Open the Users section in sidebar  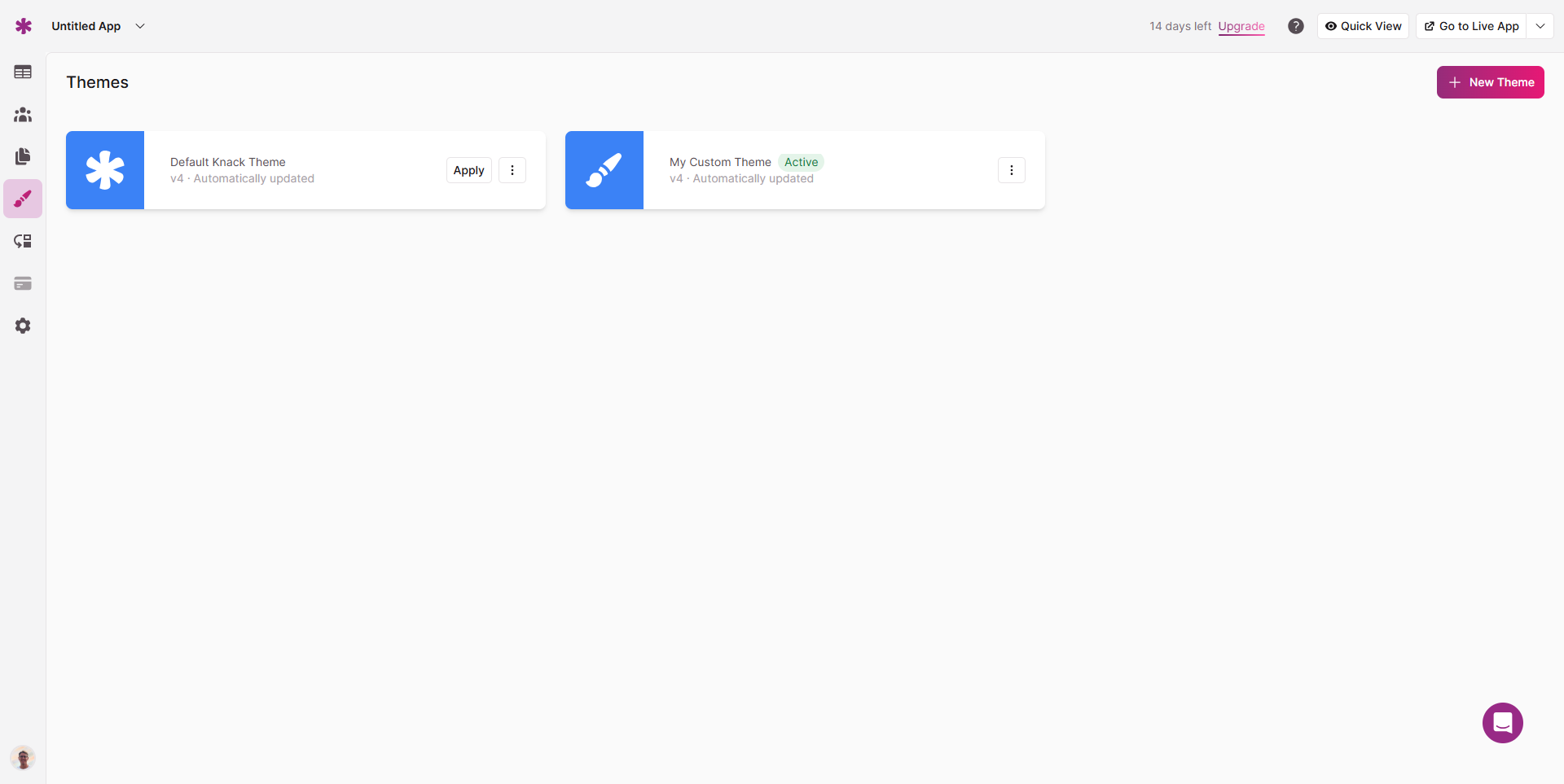(23, 115)
